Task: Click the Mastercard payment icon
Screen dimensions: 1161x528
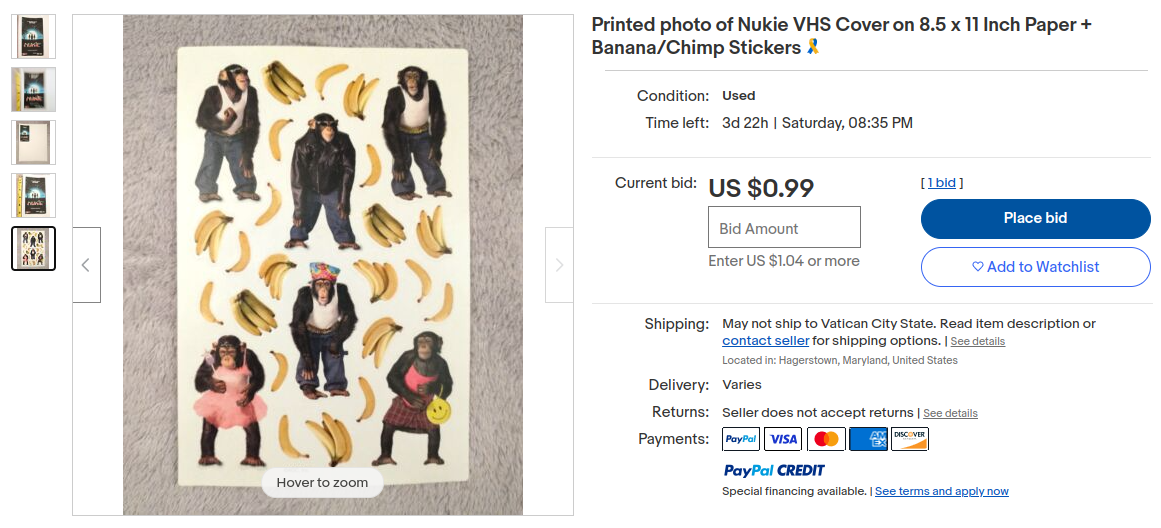Action: tap(826, 439)
